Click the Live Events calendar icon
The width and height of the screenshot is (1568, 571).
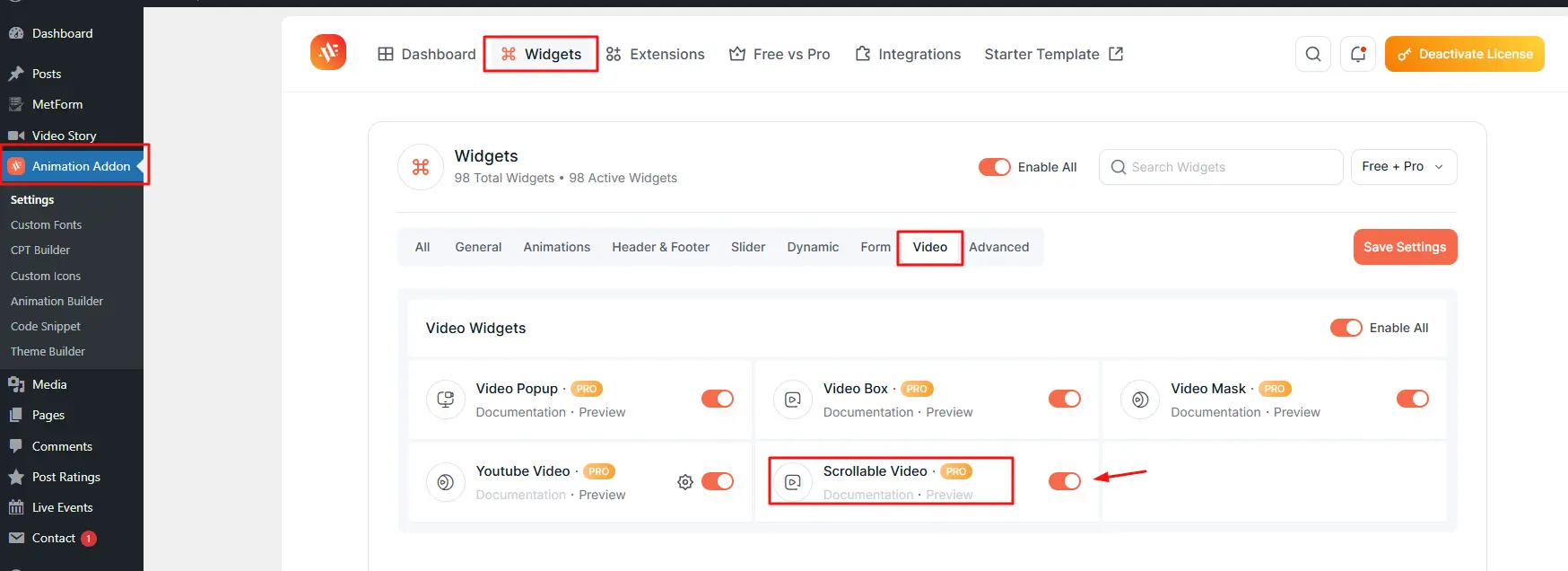pyautogui.click(x=16, y=507)
